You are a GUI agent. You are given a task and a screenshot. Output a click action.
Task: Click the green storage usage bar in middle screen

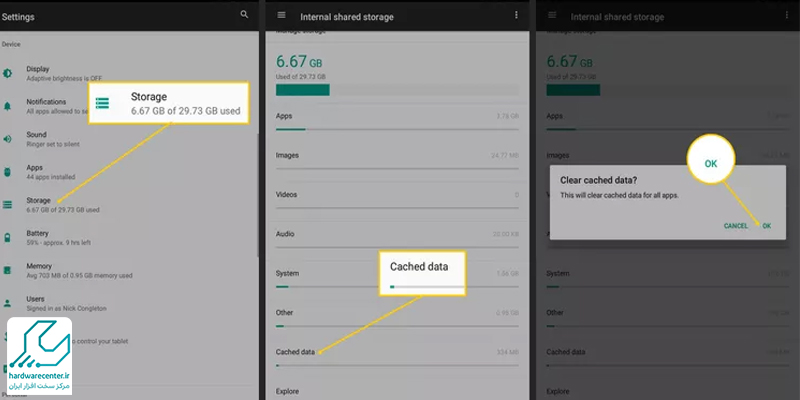(x=303, y=89)
